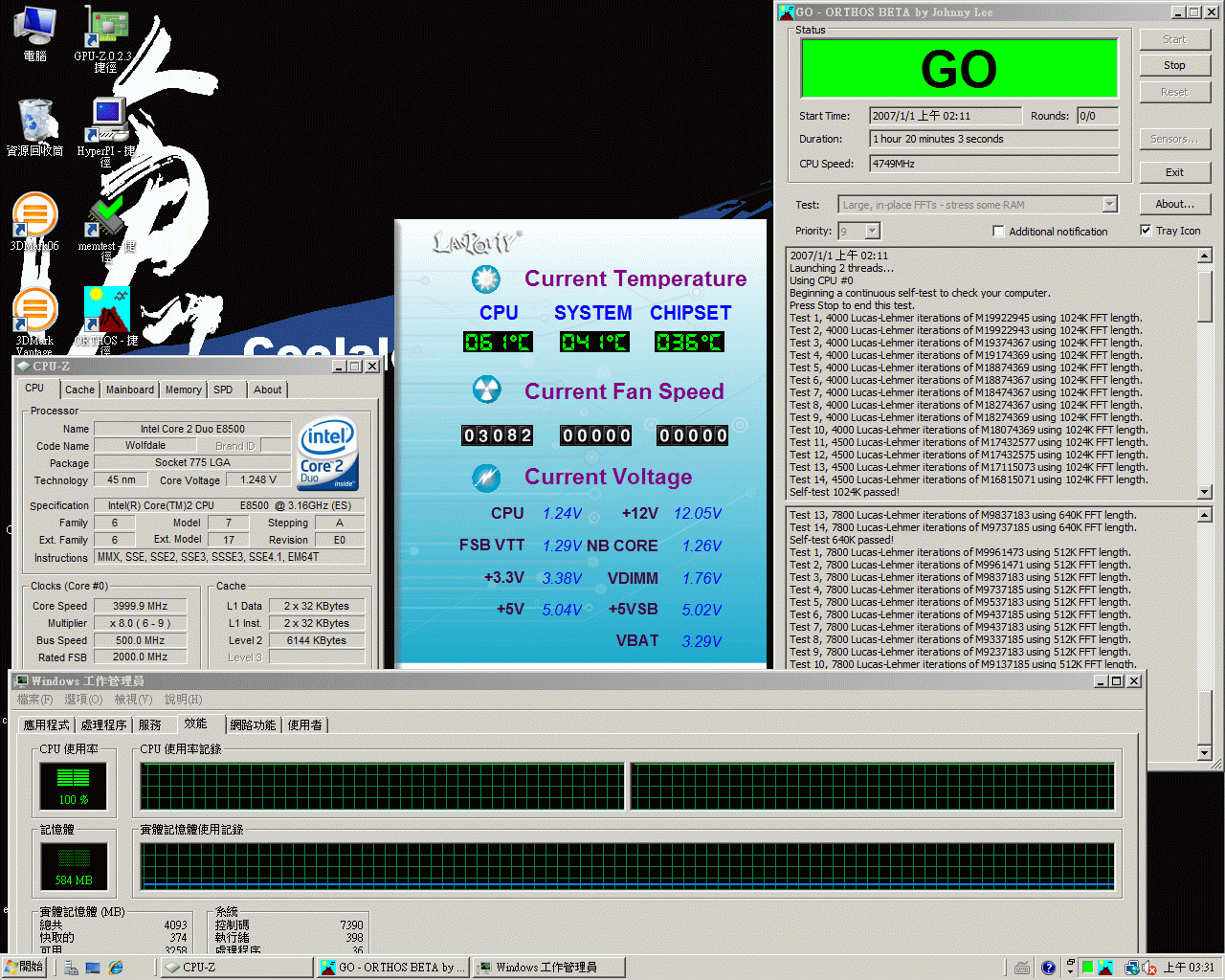Switch to the 應用程式 tab in task manager
Viewport: 1225px width, 980px height.
click(47, 725)
